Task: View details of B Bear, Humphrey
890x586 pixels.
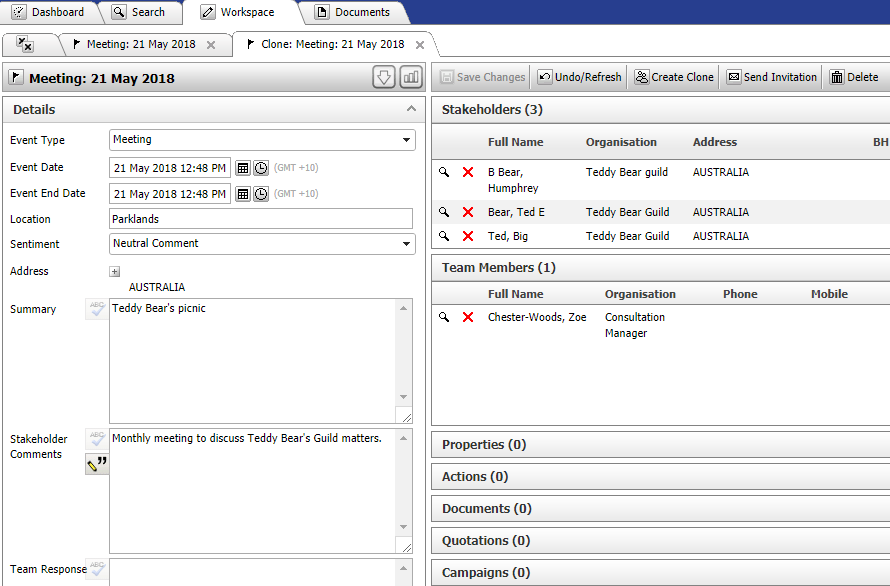Action: click(x=444, y=171)
